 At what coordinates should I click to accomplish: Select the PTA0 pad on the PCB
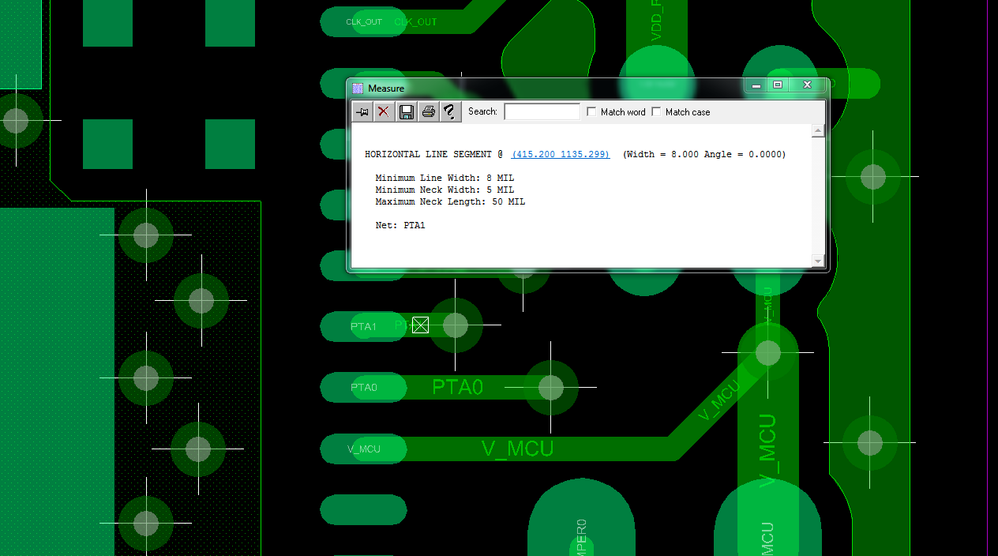tap(363, 387)
